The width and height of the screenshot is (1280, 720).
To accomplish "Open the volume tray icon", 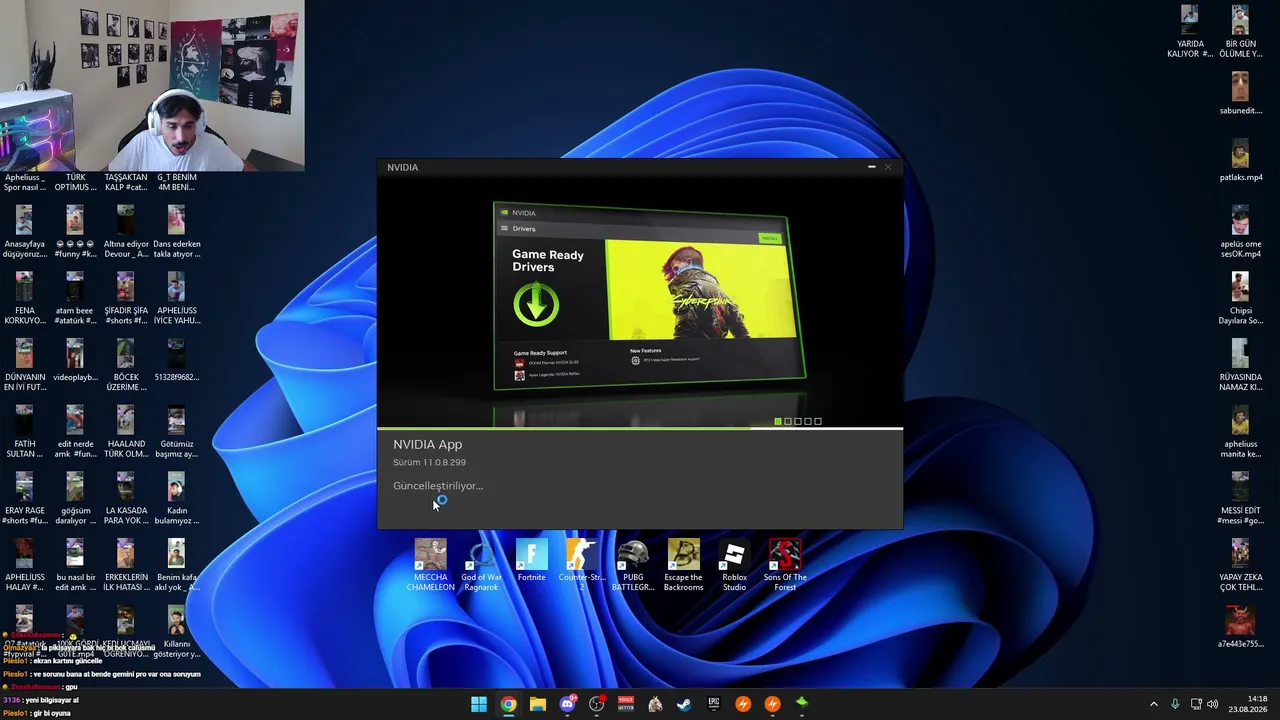I will [1213, 704].
